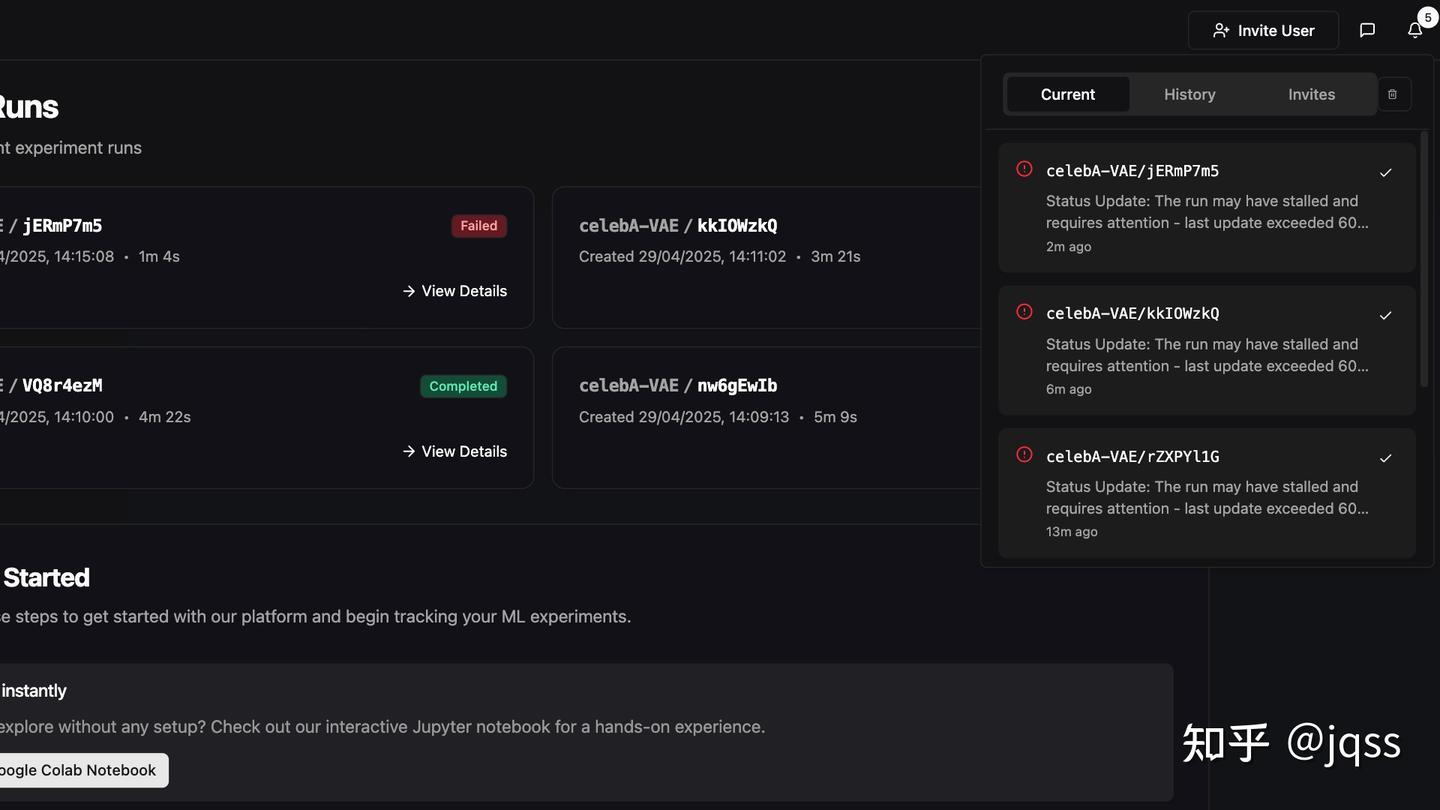Open the Google Colab Notebook

click(78, 769)
